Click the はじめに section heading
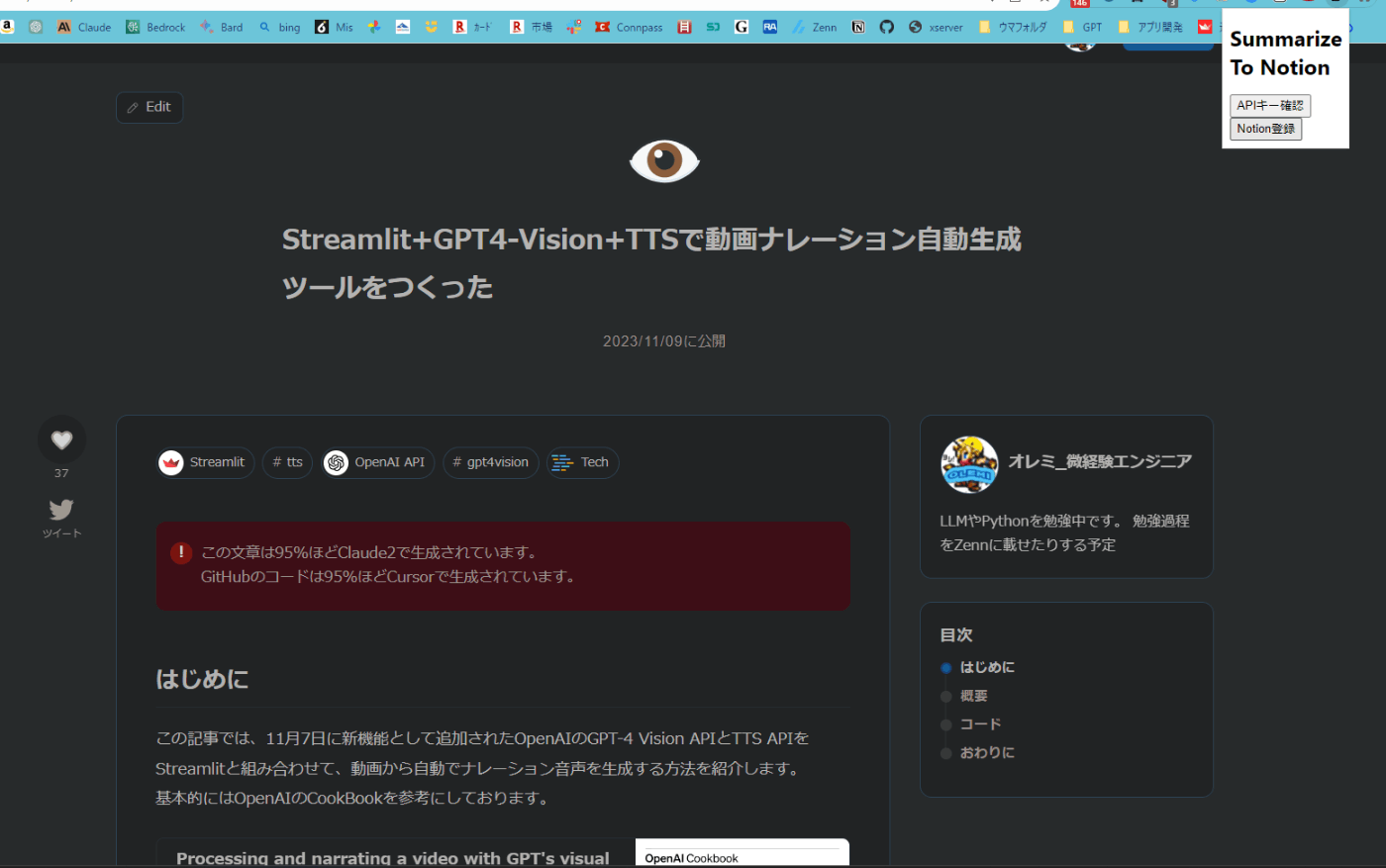This screenshot has height=868, width=1386. click(202, 679)
